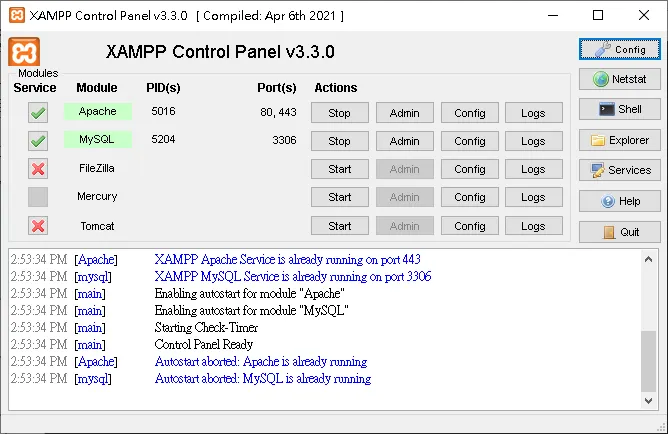The width and height of the screenshot is (668, 434).
Task: Click log line 'Starting Check-Timer'
Action: [206, 328]
